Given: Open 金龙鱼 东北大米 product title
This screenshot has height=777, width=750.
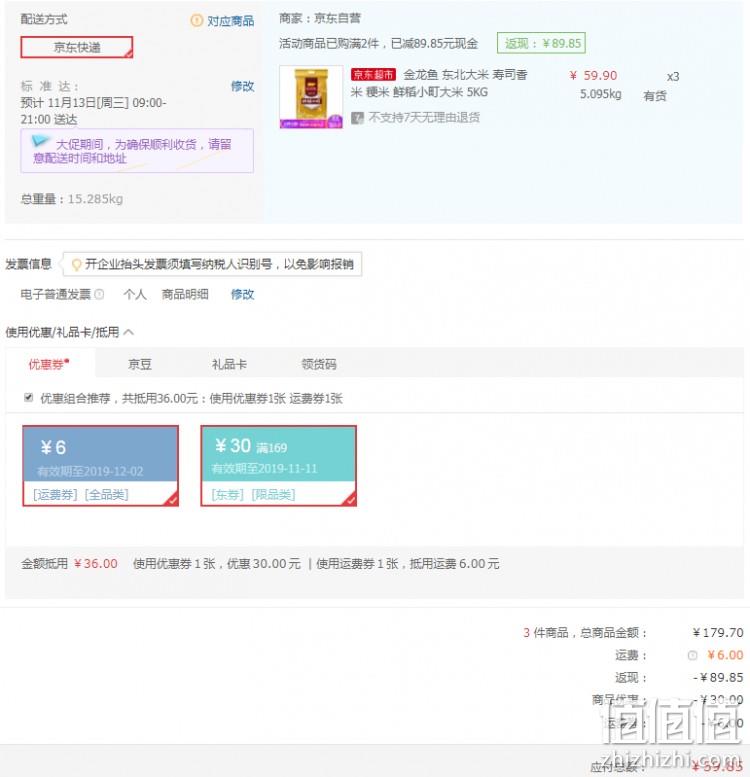Looking at the screenshot, I should [x=440, y=83].
